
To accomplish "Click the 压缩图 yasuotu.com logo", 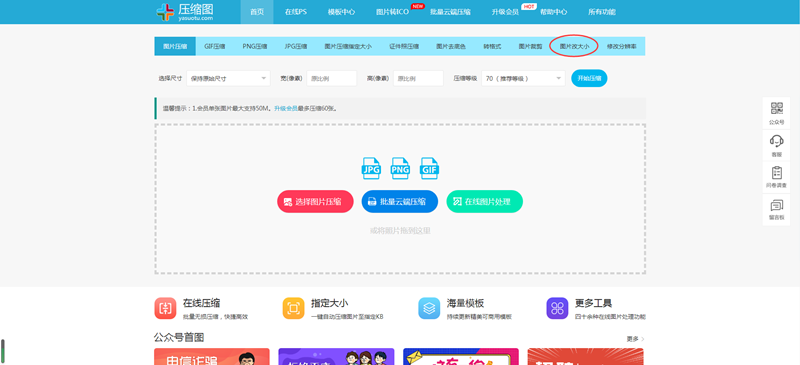I will (185, 12).
